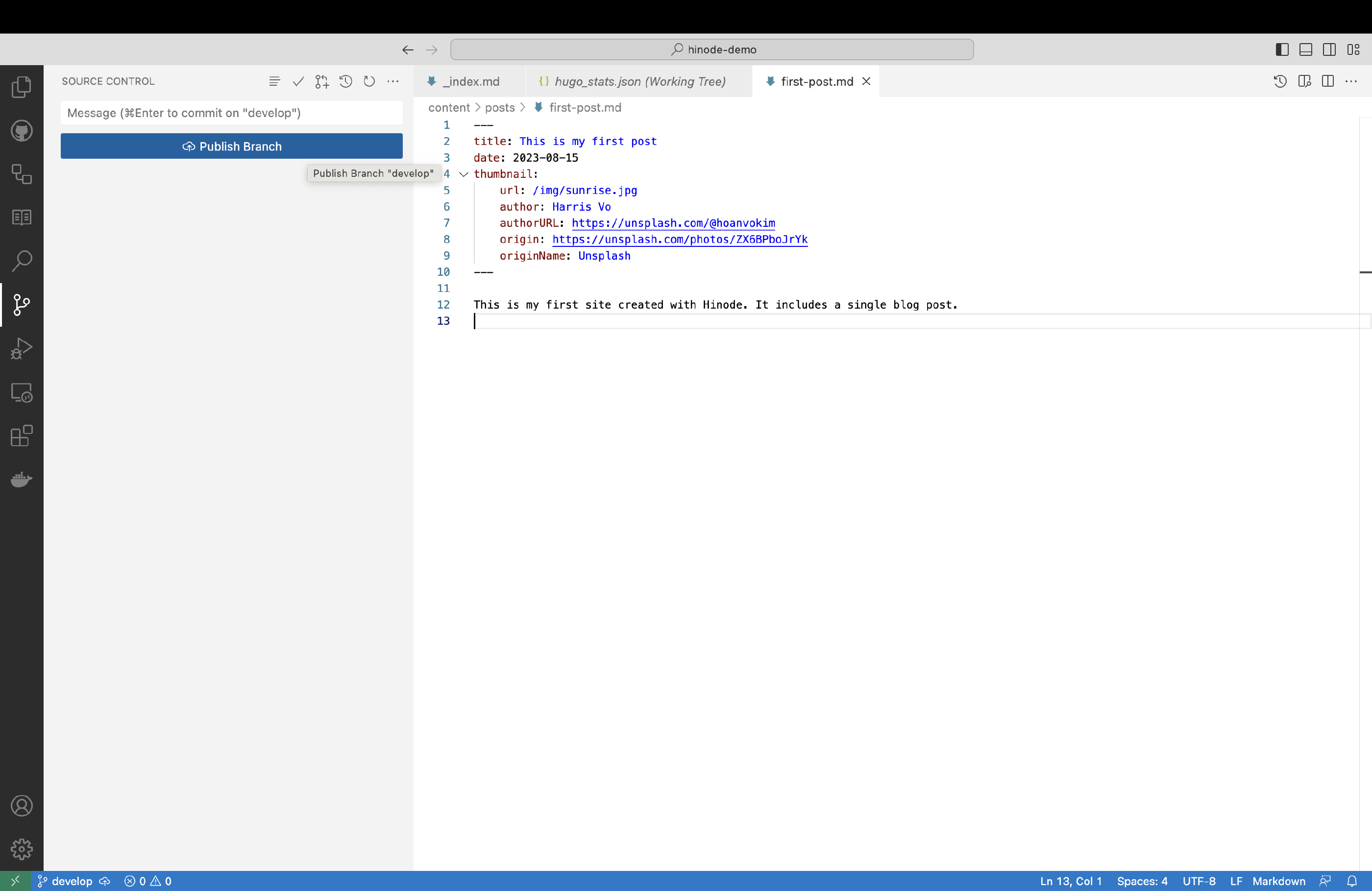Image resolution: width=1372 pixels, height=891 pixels.
Task: Click the Source Control refresh icon
Action: (369, 81)
